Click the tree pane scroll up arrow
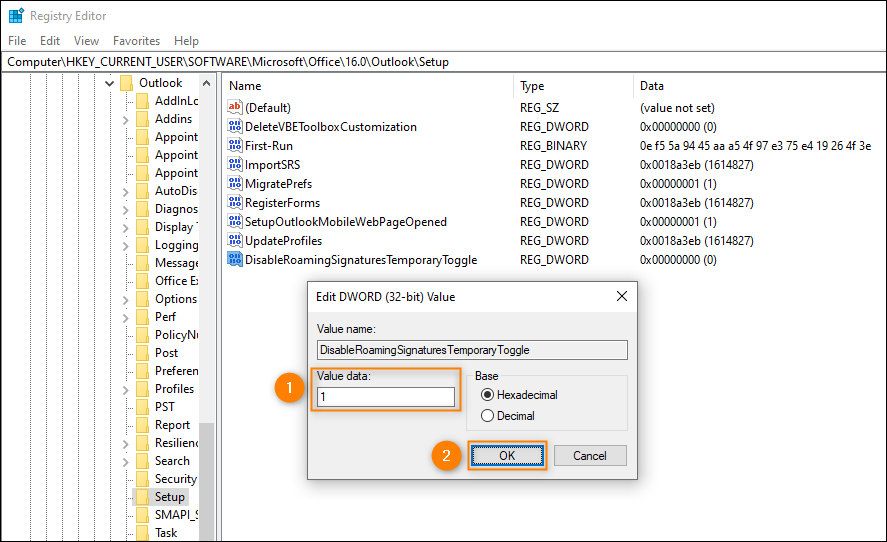The height and width of the screenshot is (542, 887). tap(206, 83)
